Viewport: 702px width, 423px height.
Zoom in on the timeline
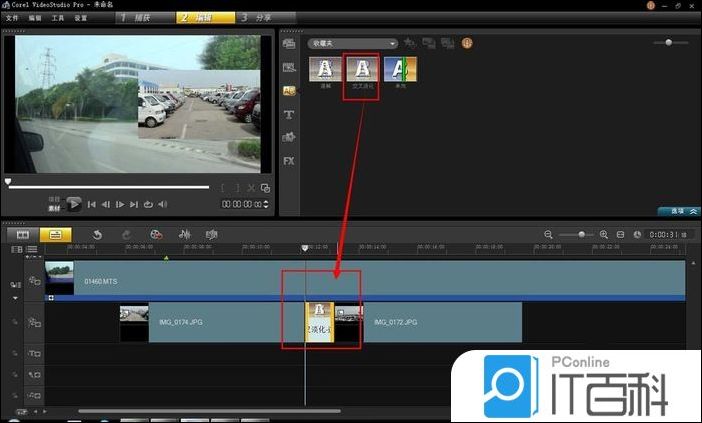click(603, 234)
